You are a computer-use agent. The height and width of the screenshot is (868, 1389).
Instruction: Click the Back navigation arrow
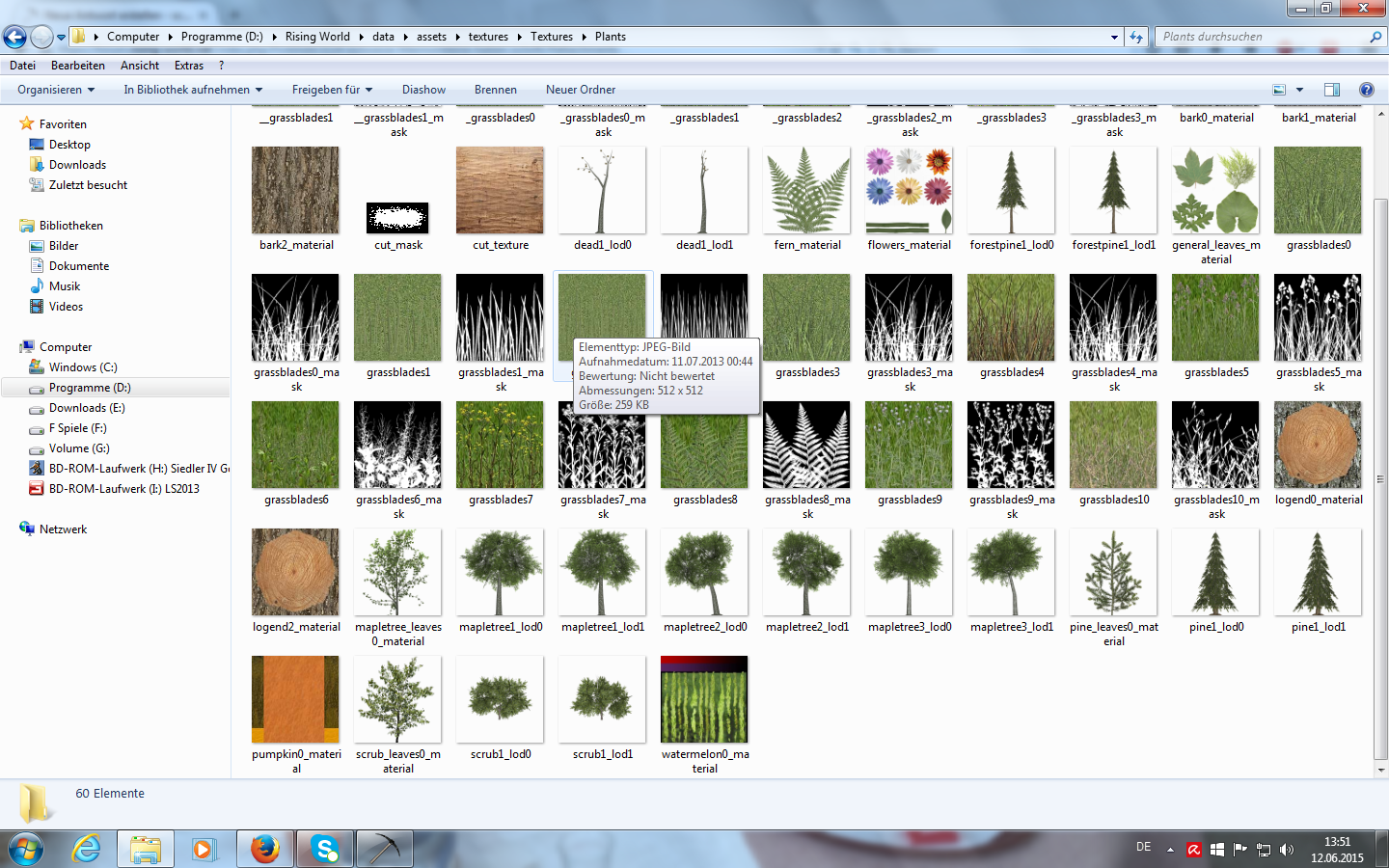(x=14, y=37)
